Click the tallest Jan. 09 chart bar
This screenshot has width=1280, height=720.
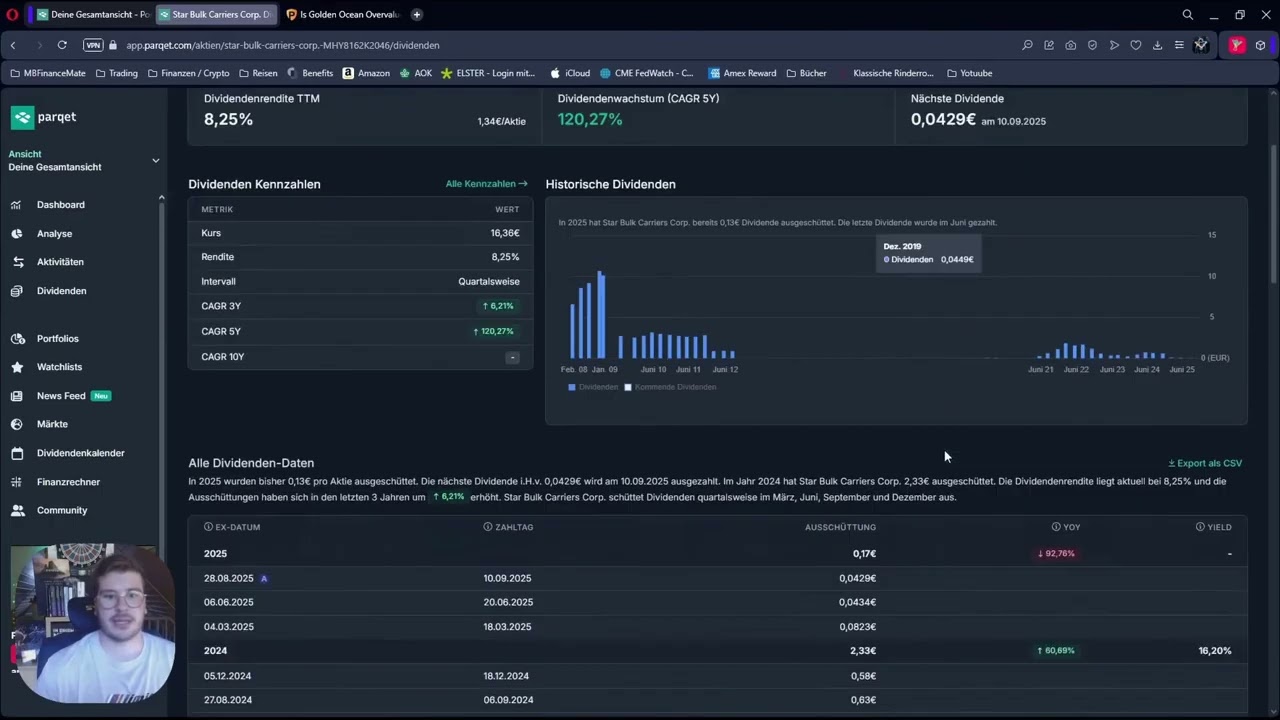click(601, 315)
